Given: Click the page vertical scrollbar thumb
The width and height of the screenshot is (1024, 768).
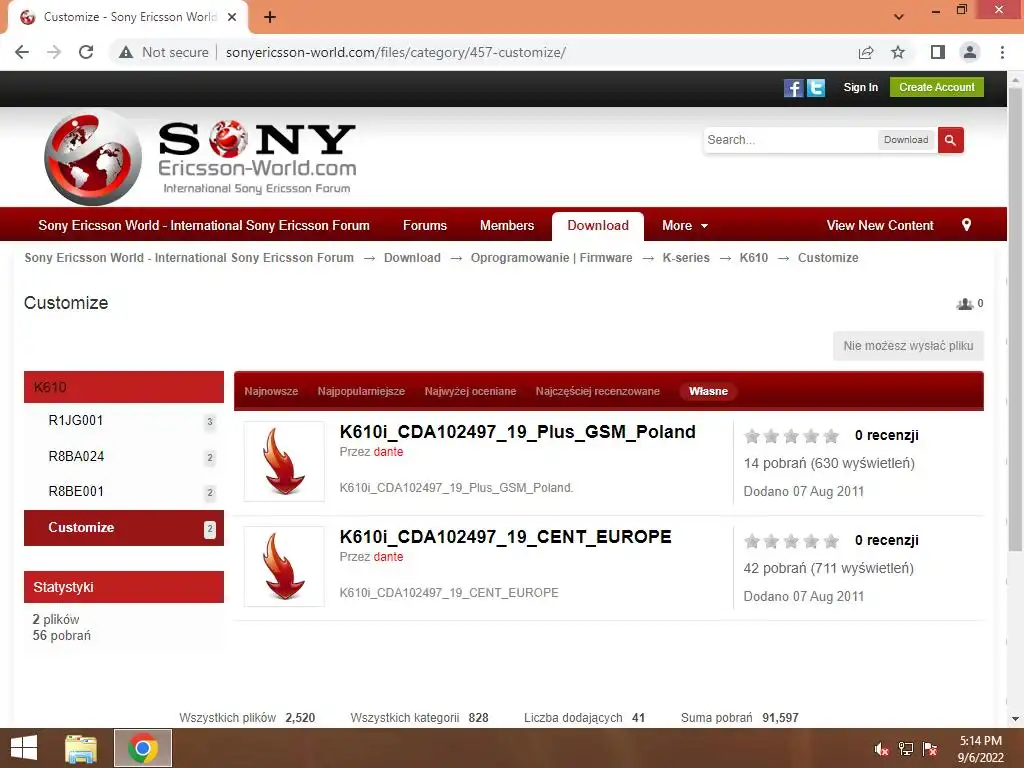Looking at the screenshot, I should coord(1015,320).
